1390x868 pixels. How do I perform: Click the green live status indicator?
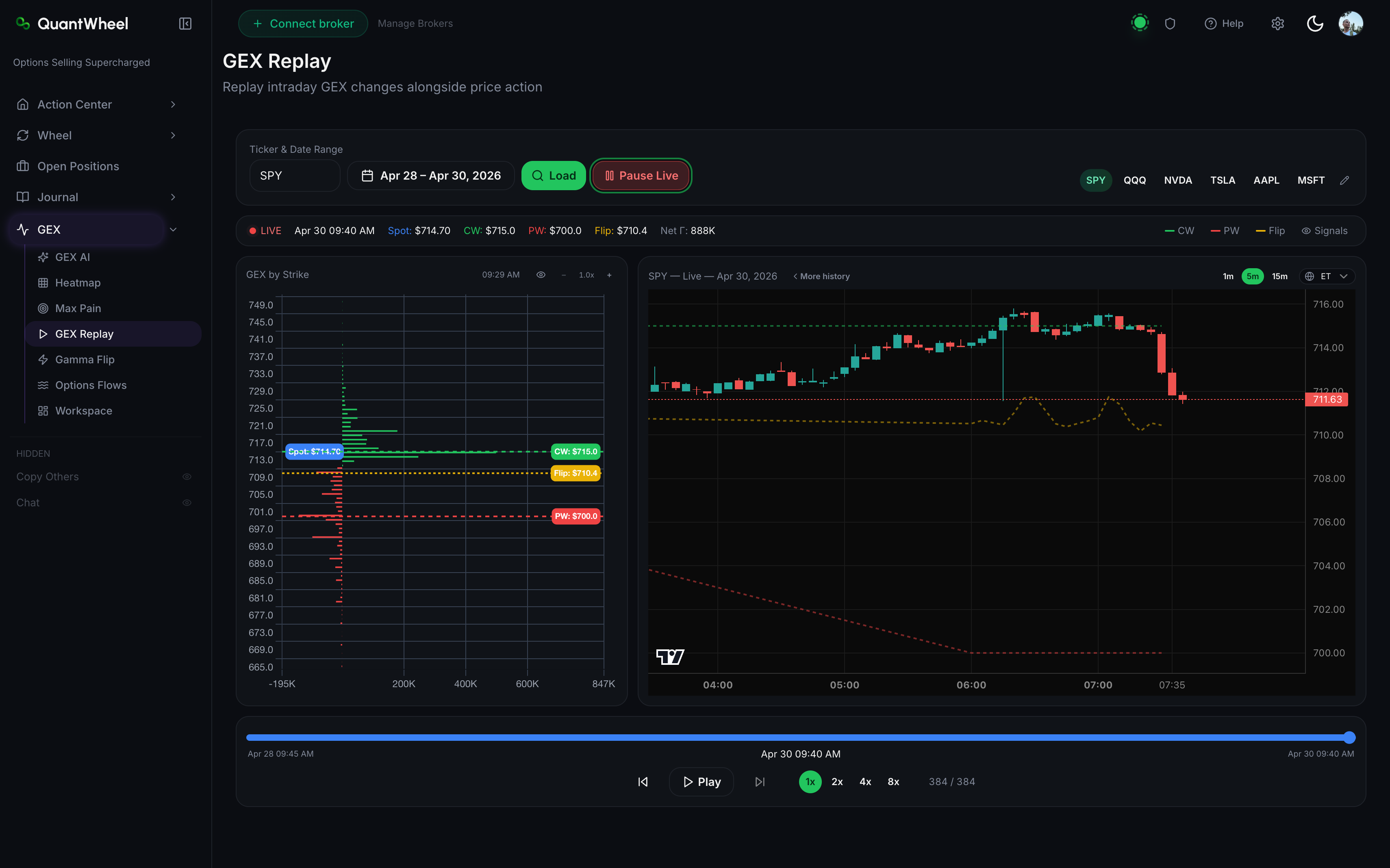pos(1140,23)
